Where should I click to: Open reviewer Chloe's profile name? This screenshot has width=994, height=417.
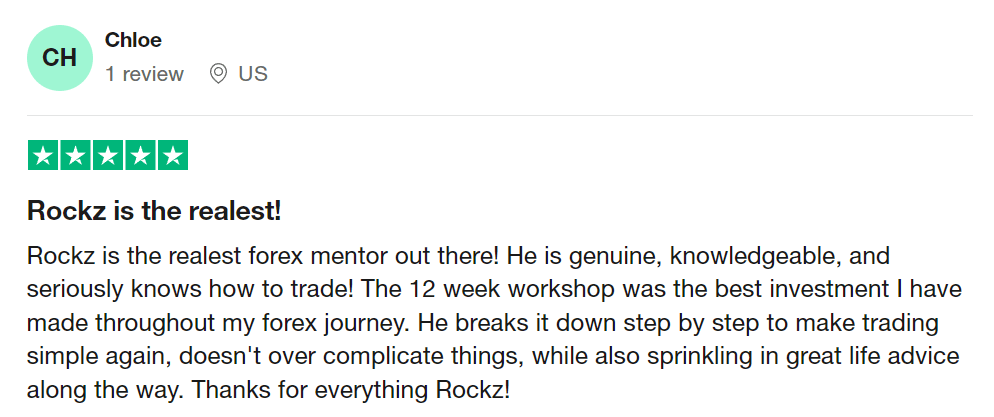point(133,40)
